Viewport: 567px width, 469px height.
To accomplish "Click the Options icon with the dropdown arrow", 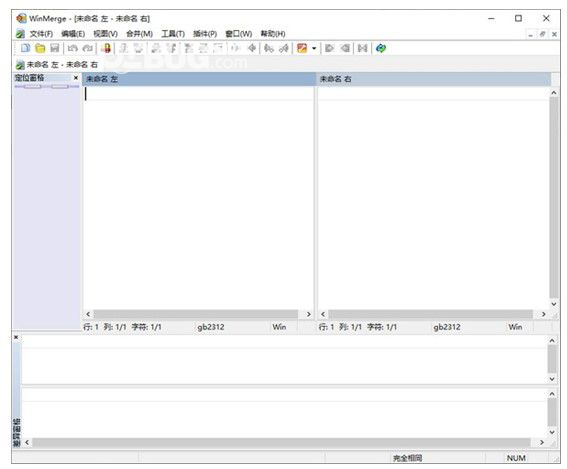I will tap(302, 48).
